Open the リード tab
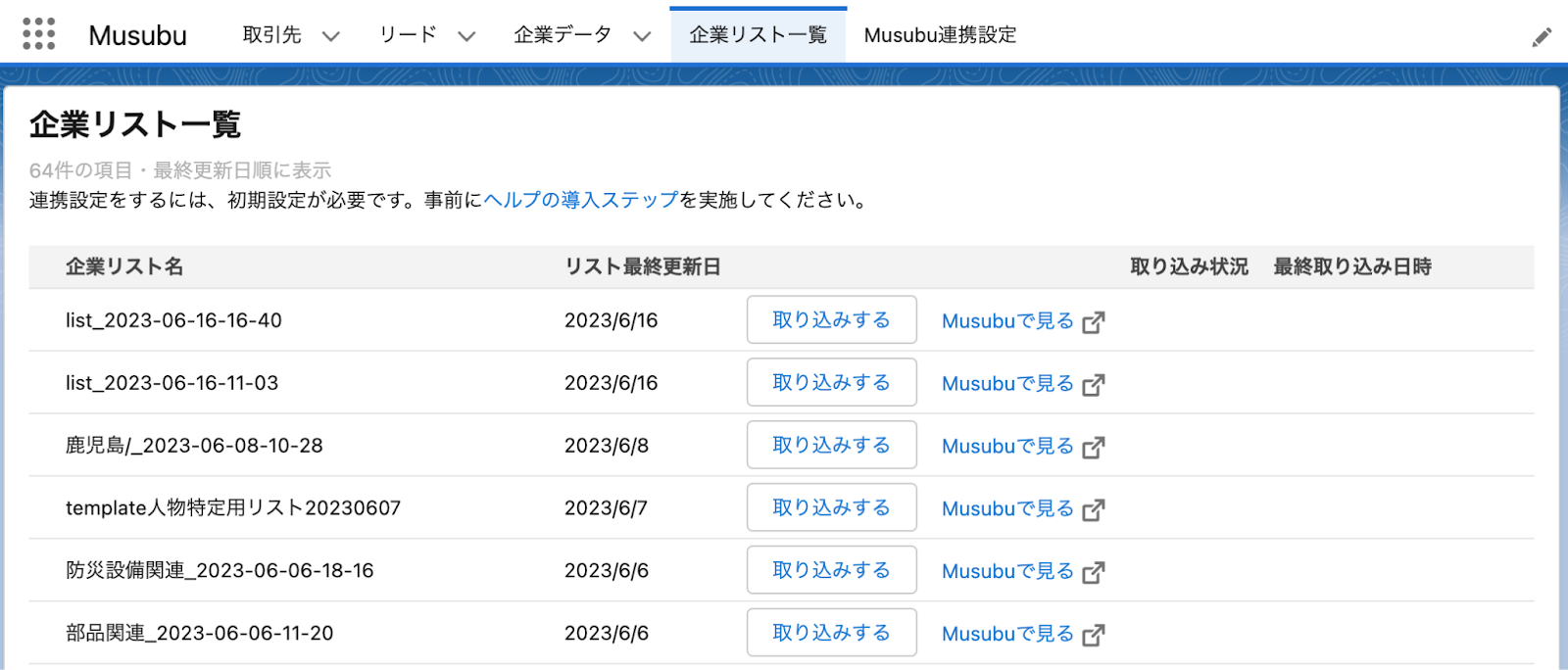1568x670 pixels. pyautogui.click(x=408, y=35)
